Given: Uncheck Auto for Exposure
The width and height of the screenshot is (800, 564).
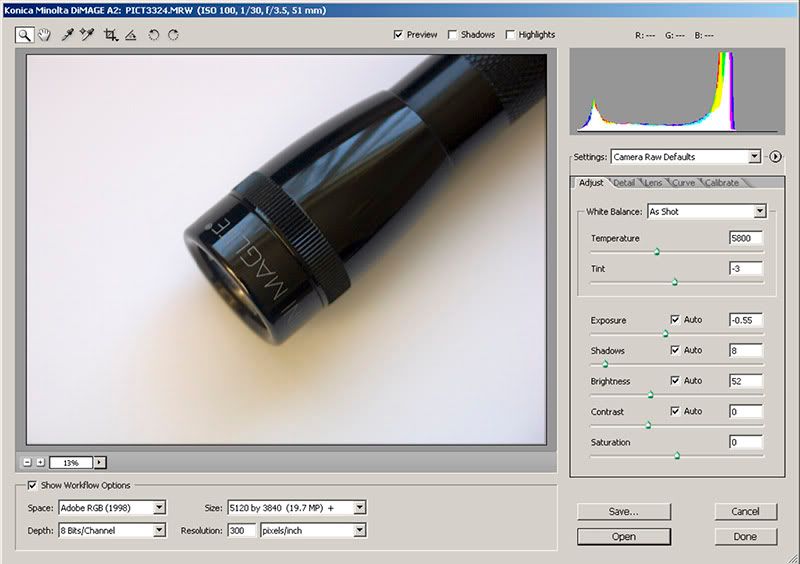Looking at the screenshot, I should [675, 320].
